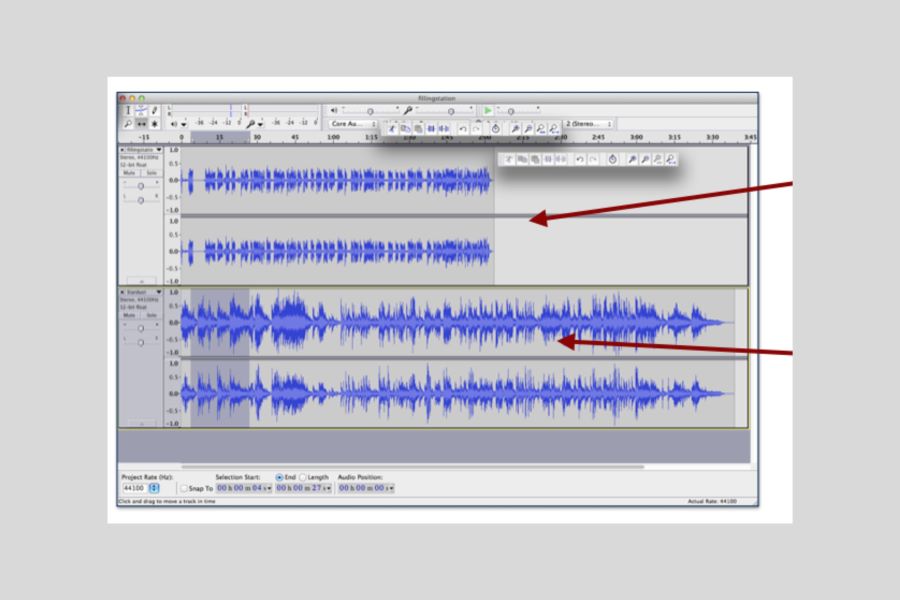Select the Zoom magnifier tool in tools palette
This screenshot has width=900, height=600.
(x=128, y=123)
